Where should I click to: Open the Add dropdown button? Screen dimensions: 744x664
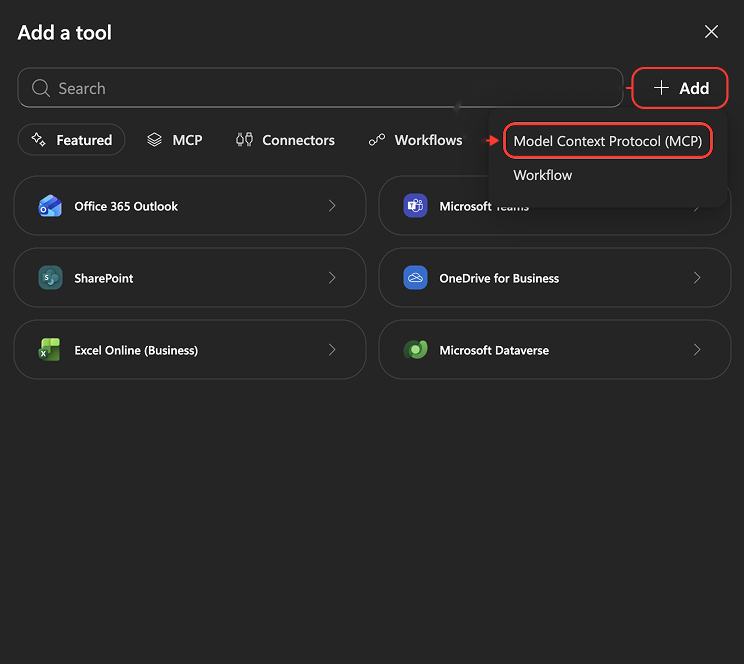point(680,88)
